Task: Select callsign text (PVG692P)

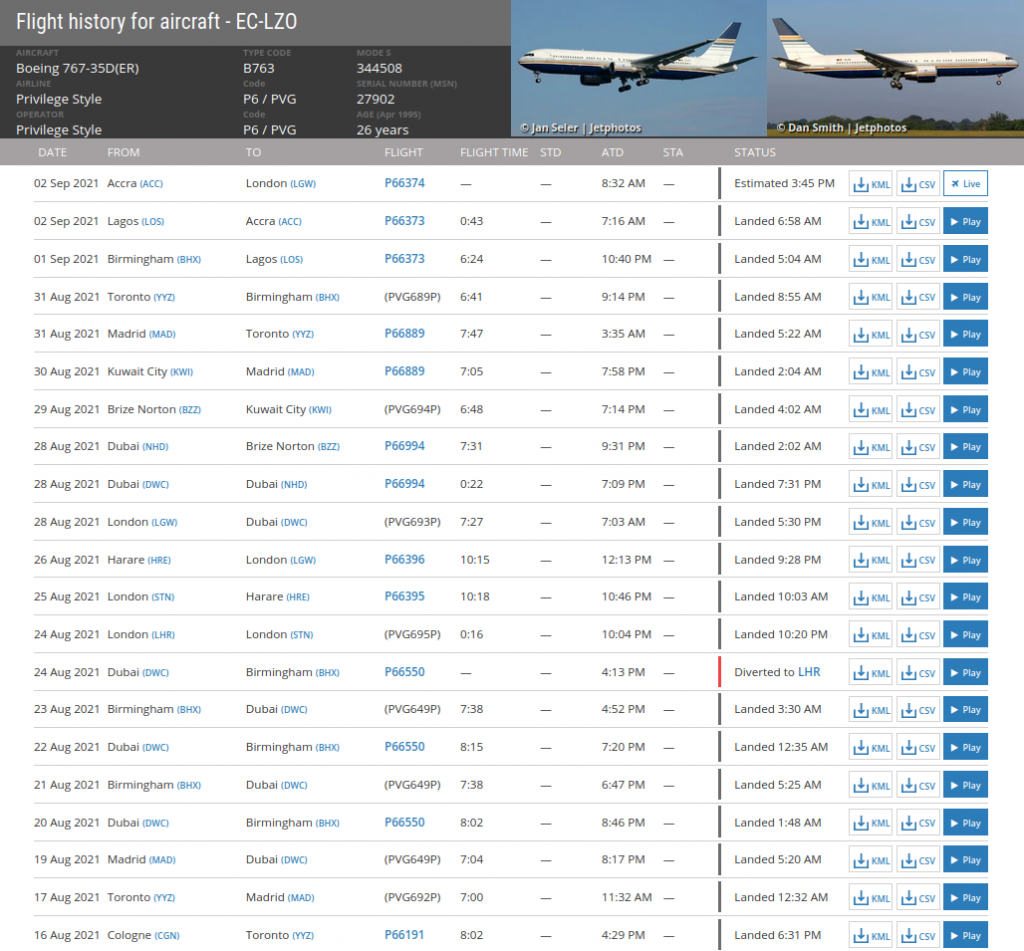Action: click(412, 897)
